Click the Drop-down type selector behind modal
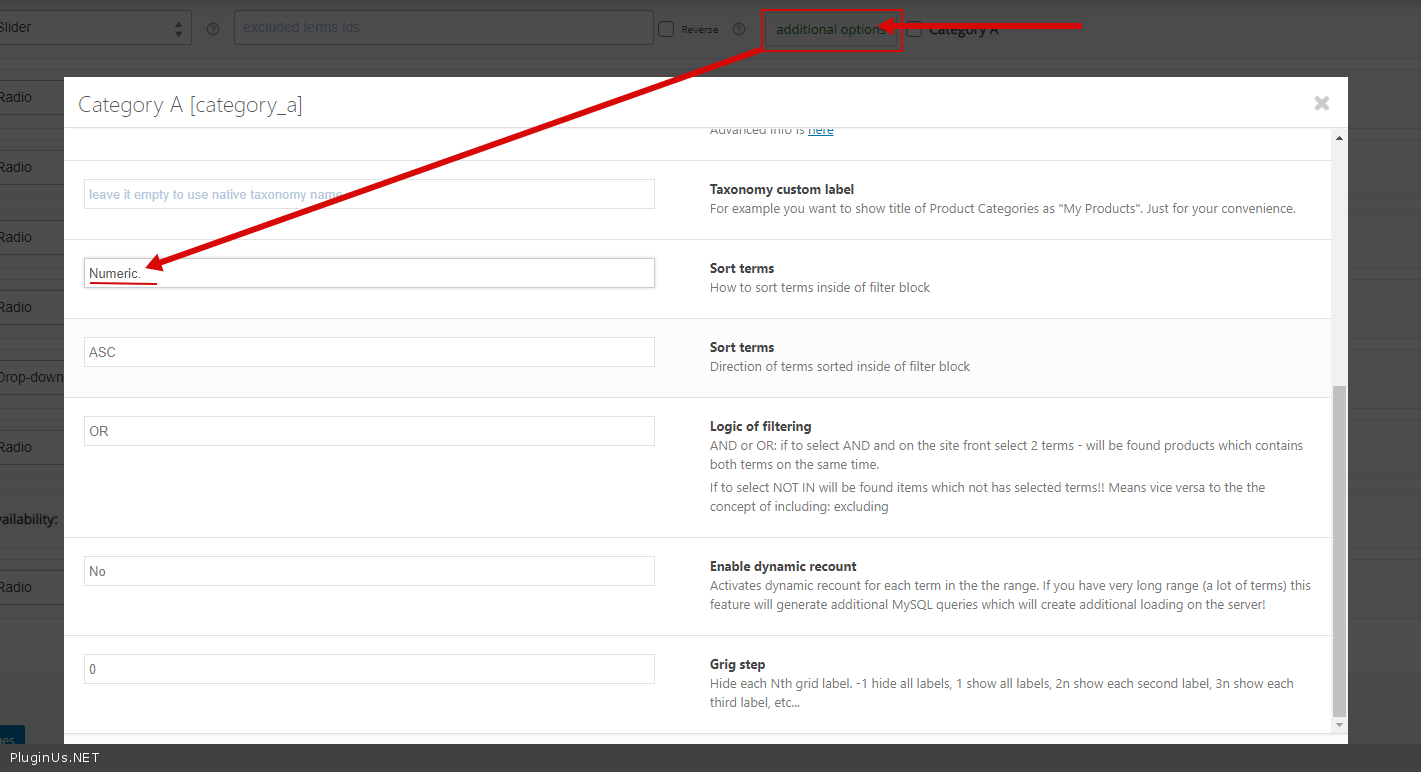Image resolution: width=1421 pixels, height=772 pixels. pyautogui.click(x=30, y=377)
